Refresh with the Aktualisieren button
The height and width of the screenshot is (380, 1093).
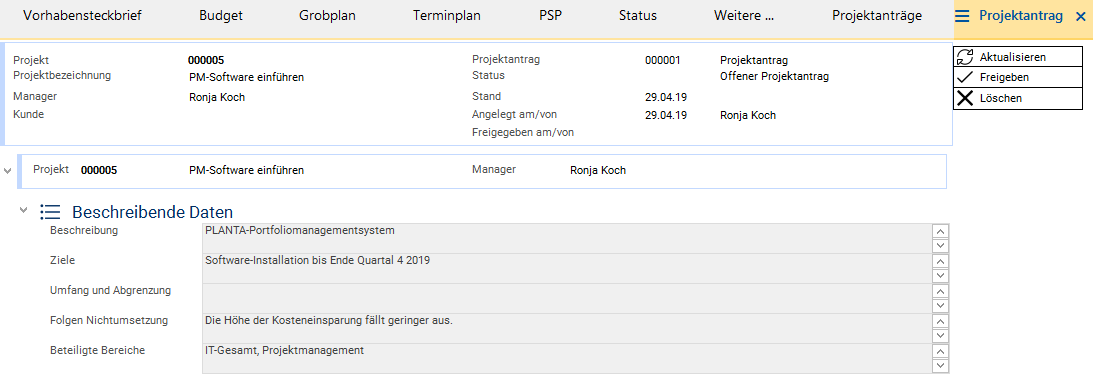(x=1018, y=57)
